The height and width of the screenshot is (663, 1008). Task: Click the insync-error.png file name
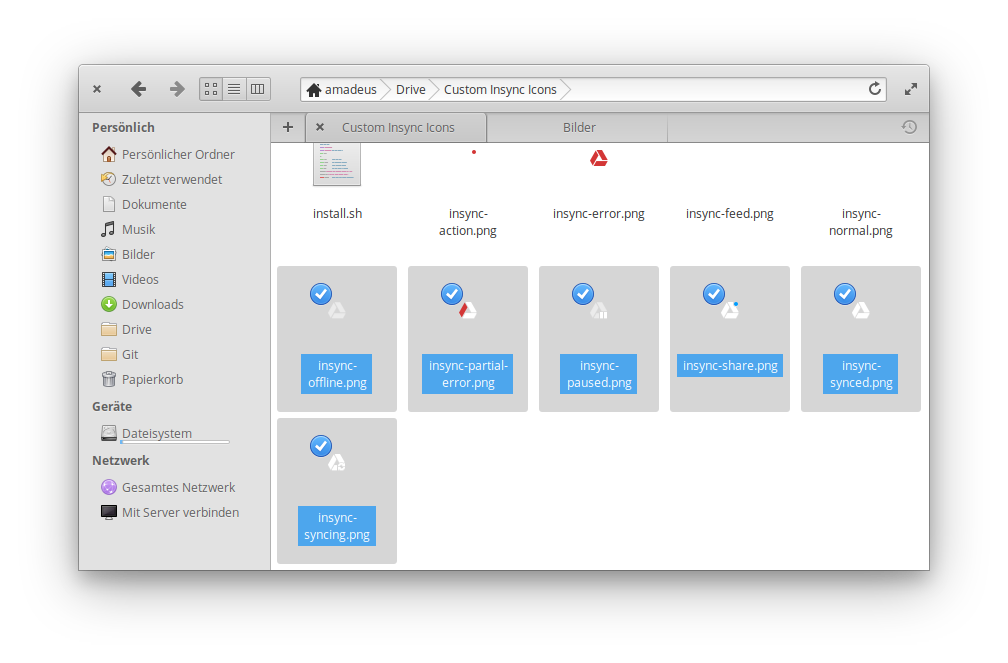click(x=598, y=213)
